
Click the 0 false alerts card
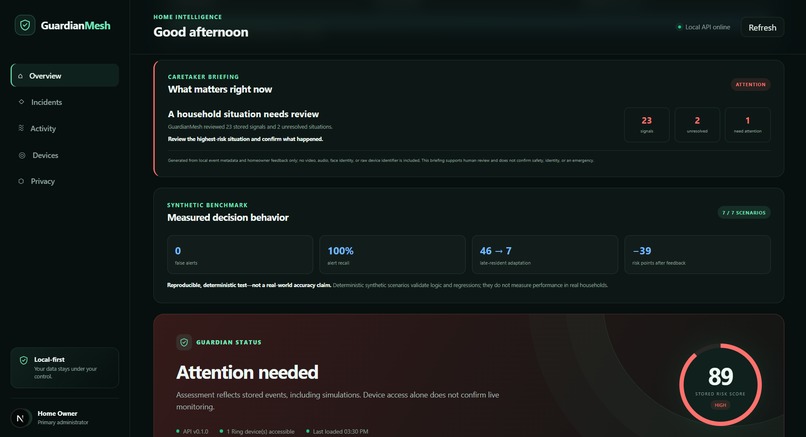click(240, 254)
